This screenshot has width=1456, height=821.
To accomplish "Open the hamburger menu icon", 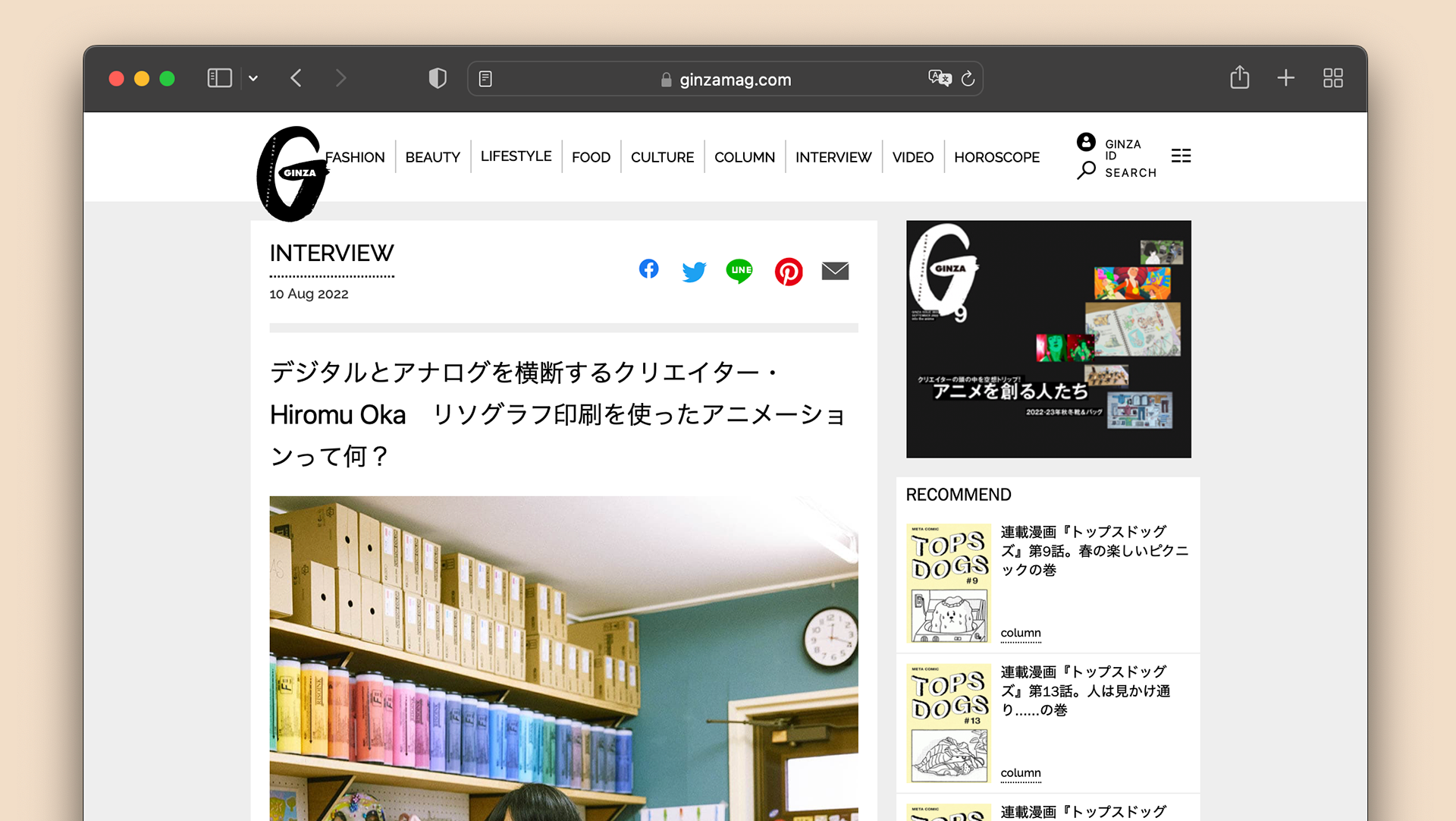I will coord(1181,156).
